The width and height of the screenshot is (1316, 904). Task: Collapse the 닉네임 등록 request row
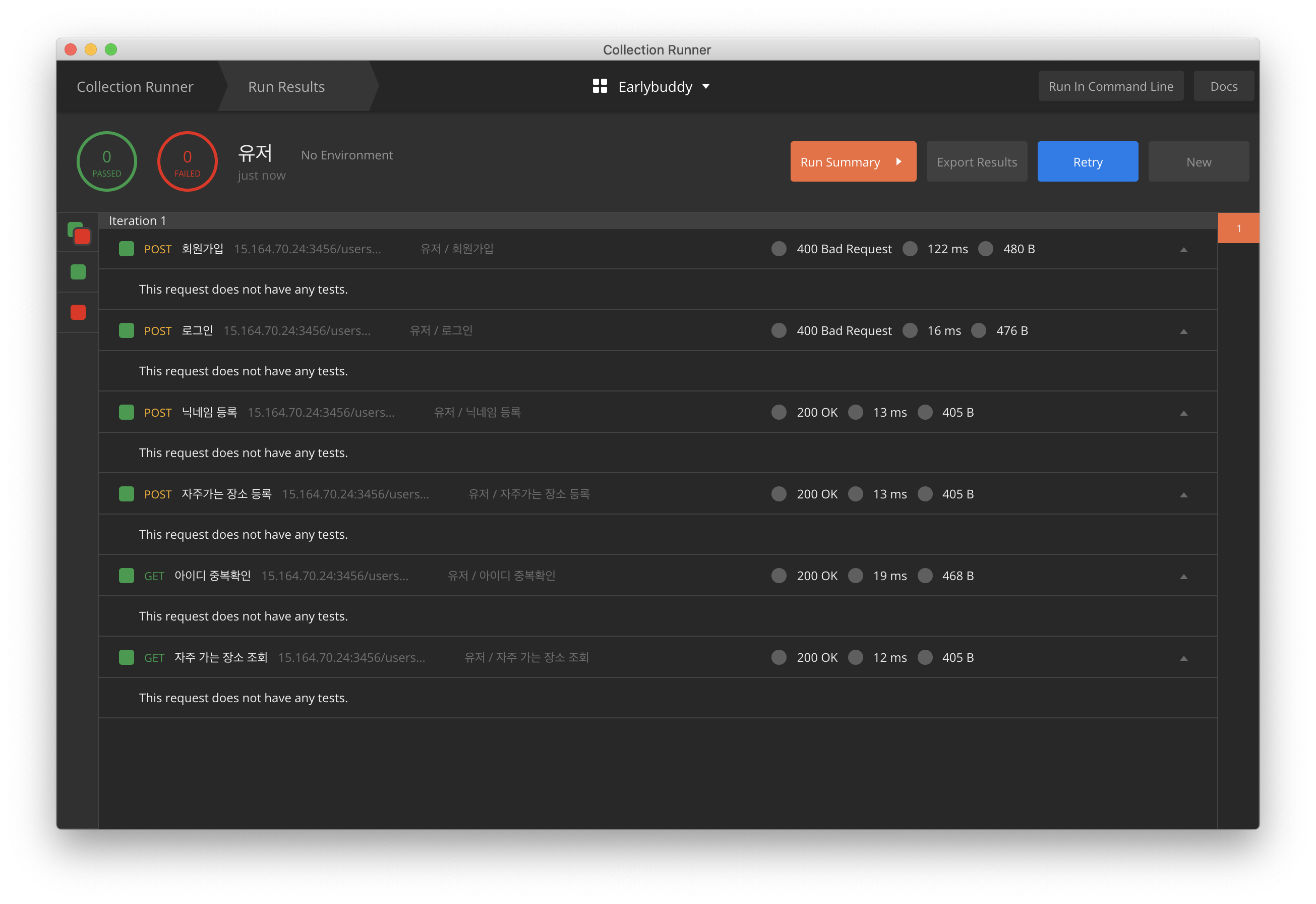(x=1183, y=413)
